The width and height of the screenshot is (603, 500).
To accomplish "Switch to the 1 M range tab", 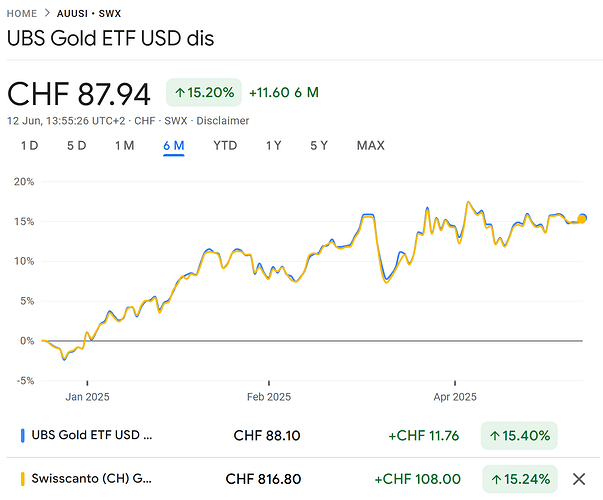I will coord(125,146).
